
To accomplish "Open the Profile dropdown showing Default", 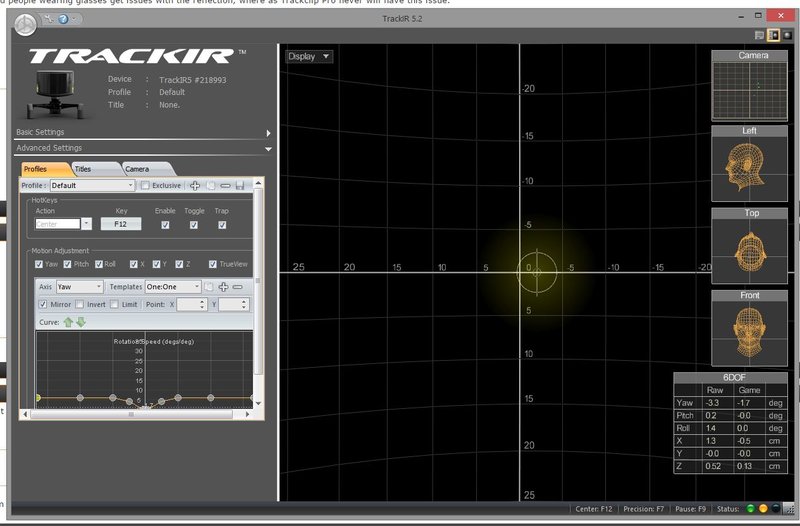I will point(92,186).
